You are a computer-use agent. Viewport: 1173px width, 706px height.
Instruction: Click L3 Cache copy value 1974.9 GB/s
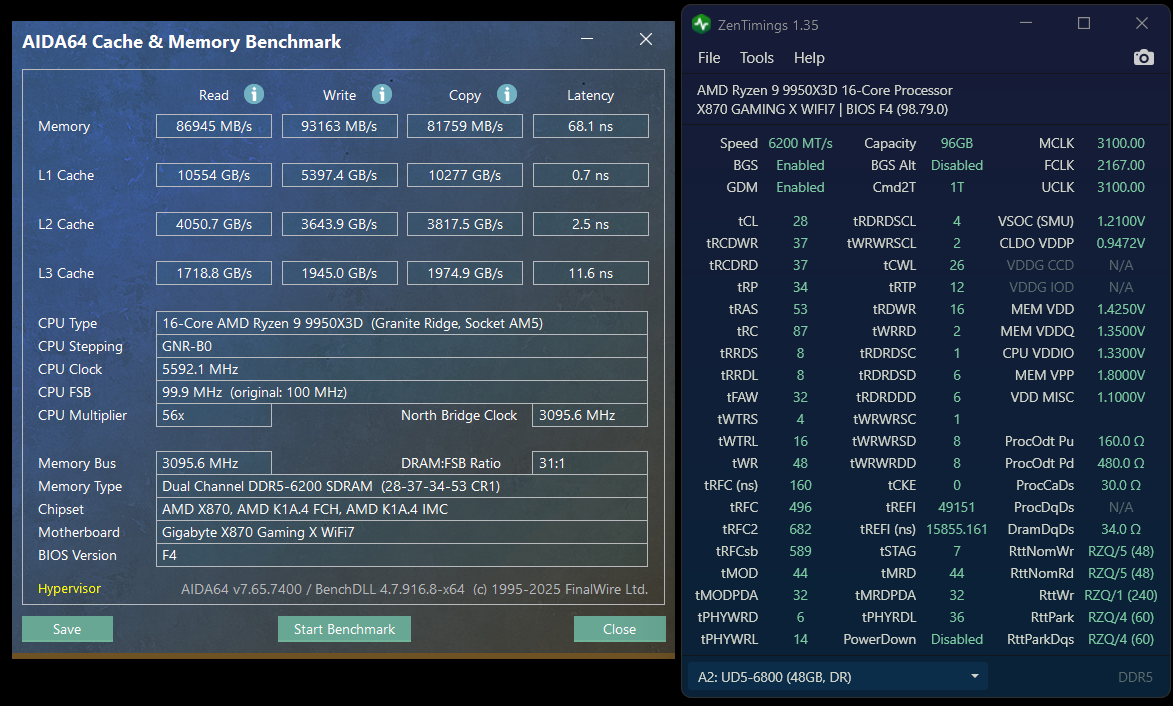[465, 273]
